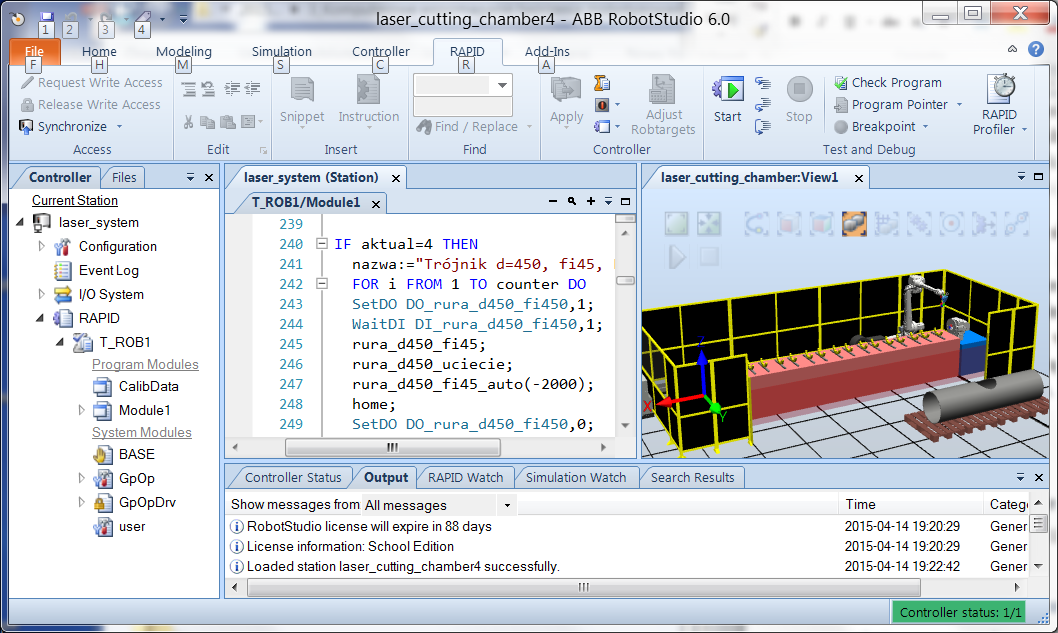This screenshot has height=633, width=1058.
Task: Click the increase indent icon in Edit group
Action: 232,88
